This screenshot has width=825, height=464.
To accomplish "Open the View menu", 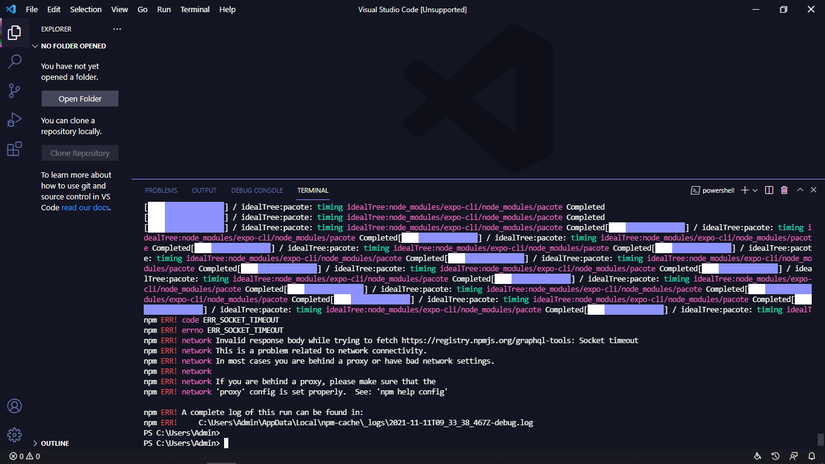I will tap(119, 9).
